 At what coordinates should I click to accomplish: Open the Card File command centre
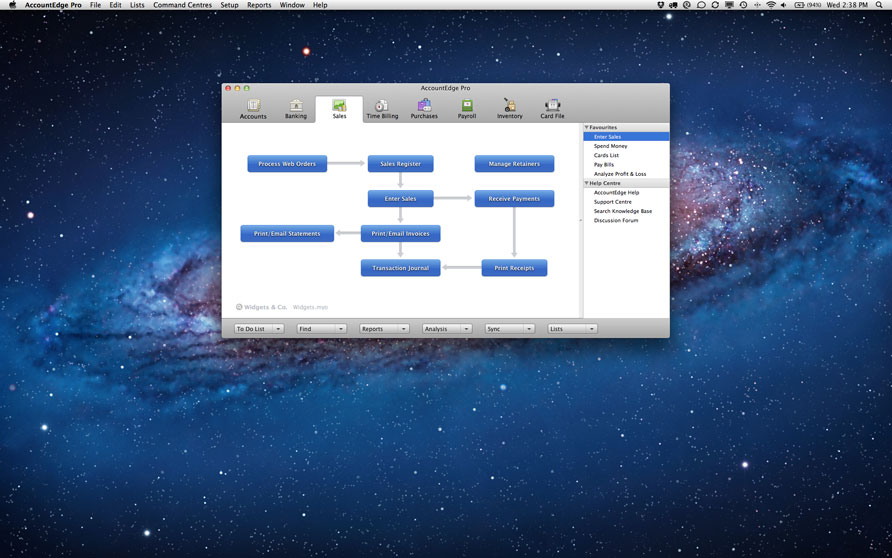point(552,109)
